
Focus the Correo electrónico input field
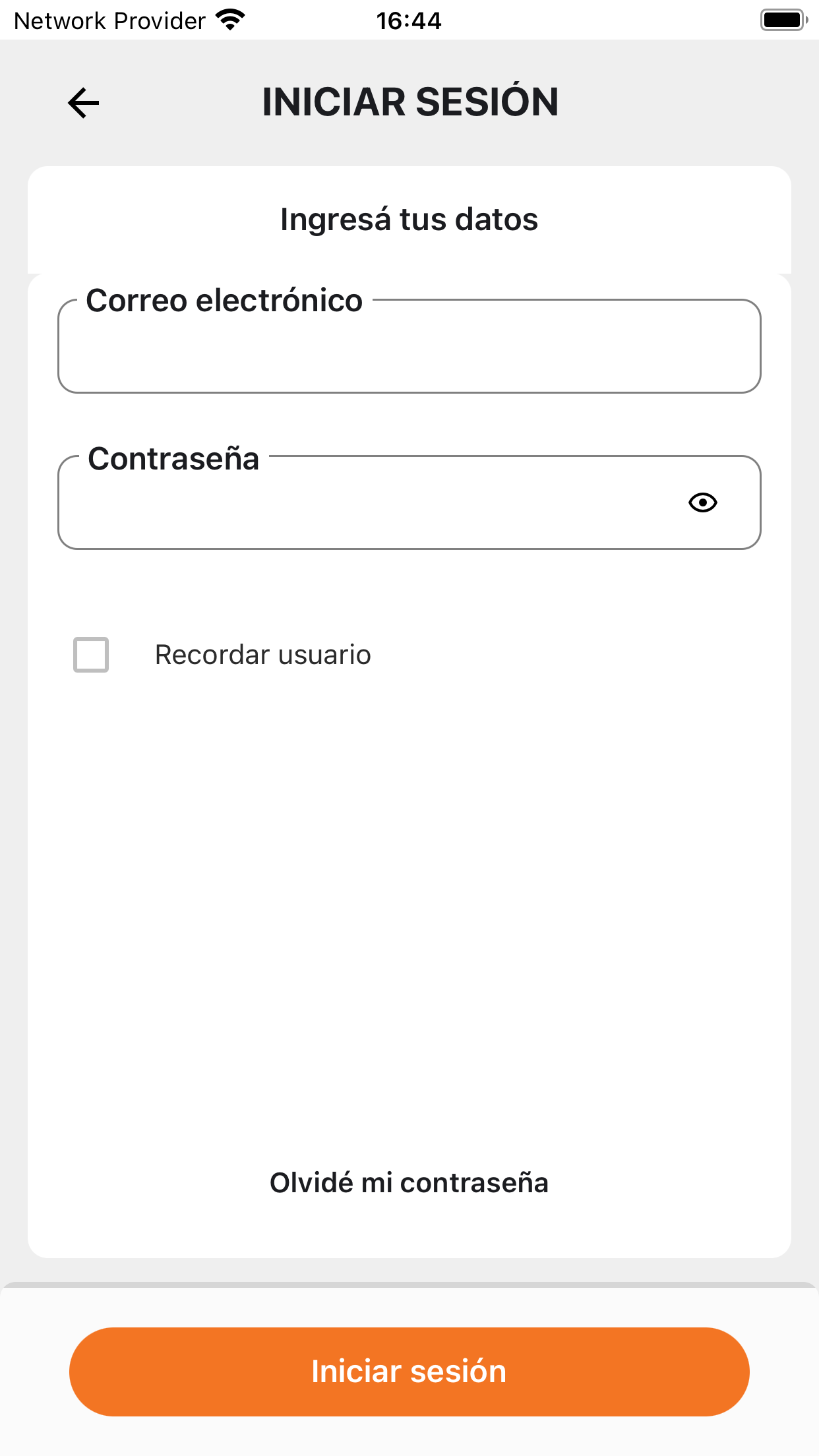click(x=409, y=347)
